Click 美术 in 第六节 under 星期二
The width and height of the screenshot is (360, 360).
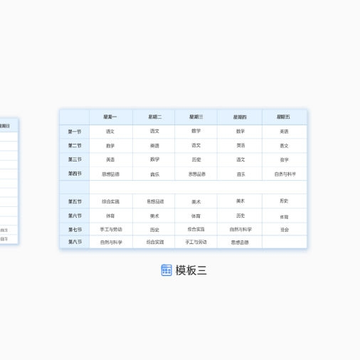(x=155, y=216)
